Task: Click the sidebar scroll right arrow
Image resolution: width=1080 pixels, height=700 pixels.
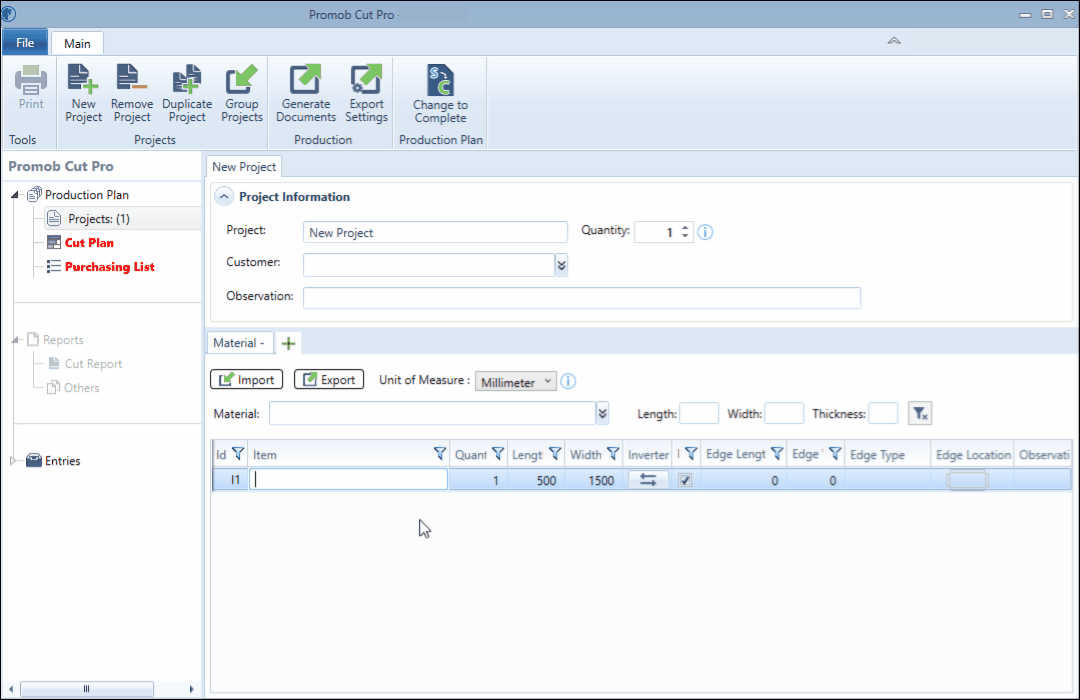Action: pyautogui.click(x=191, y=688)
